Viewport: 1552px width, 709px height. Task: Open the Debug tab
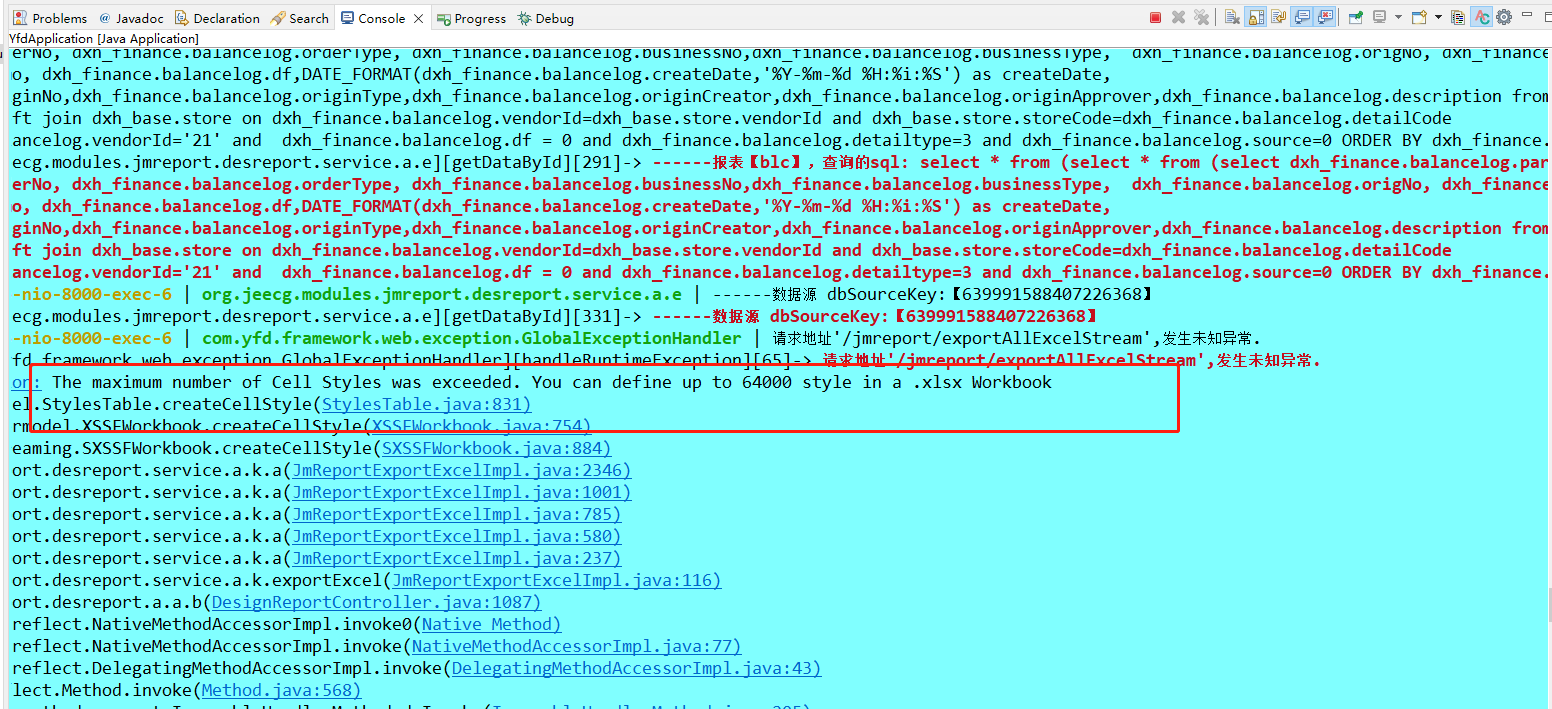click(x=546, y=18)
